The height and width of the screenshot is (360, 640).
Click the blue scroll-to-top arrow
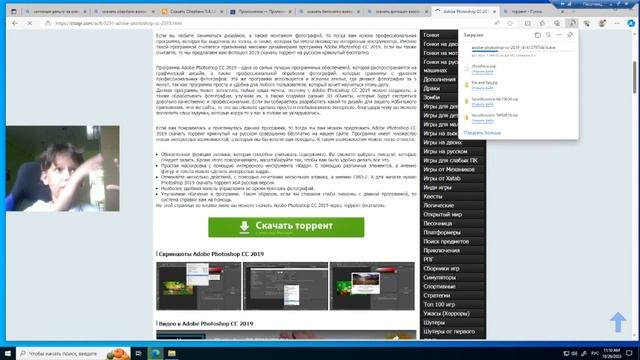pos(618,322)
